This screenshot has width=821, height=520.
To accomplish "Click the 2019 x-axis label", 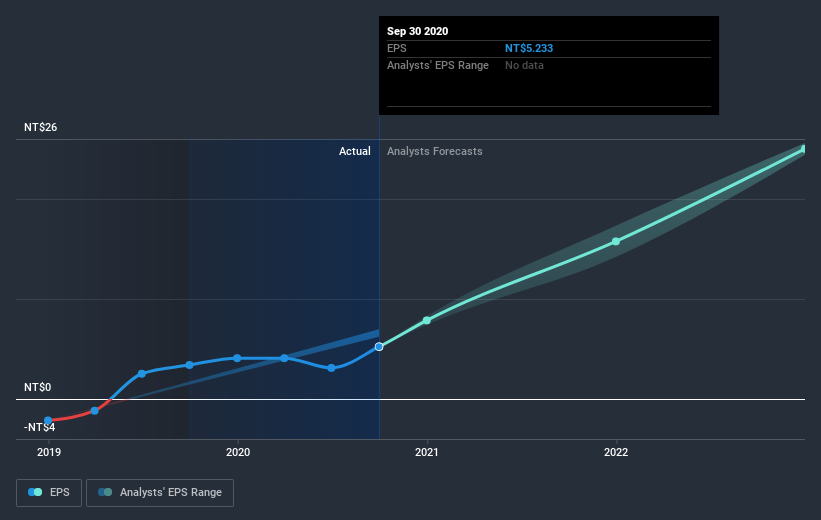I will 49,452.
